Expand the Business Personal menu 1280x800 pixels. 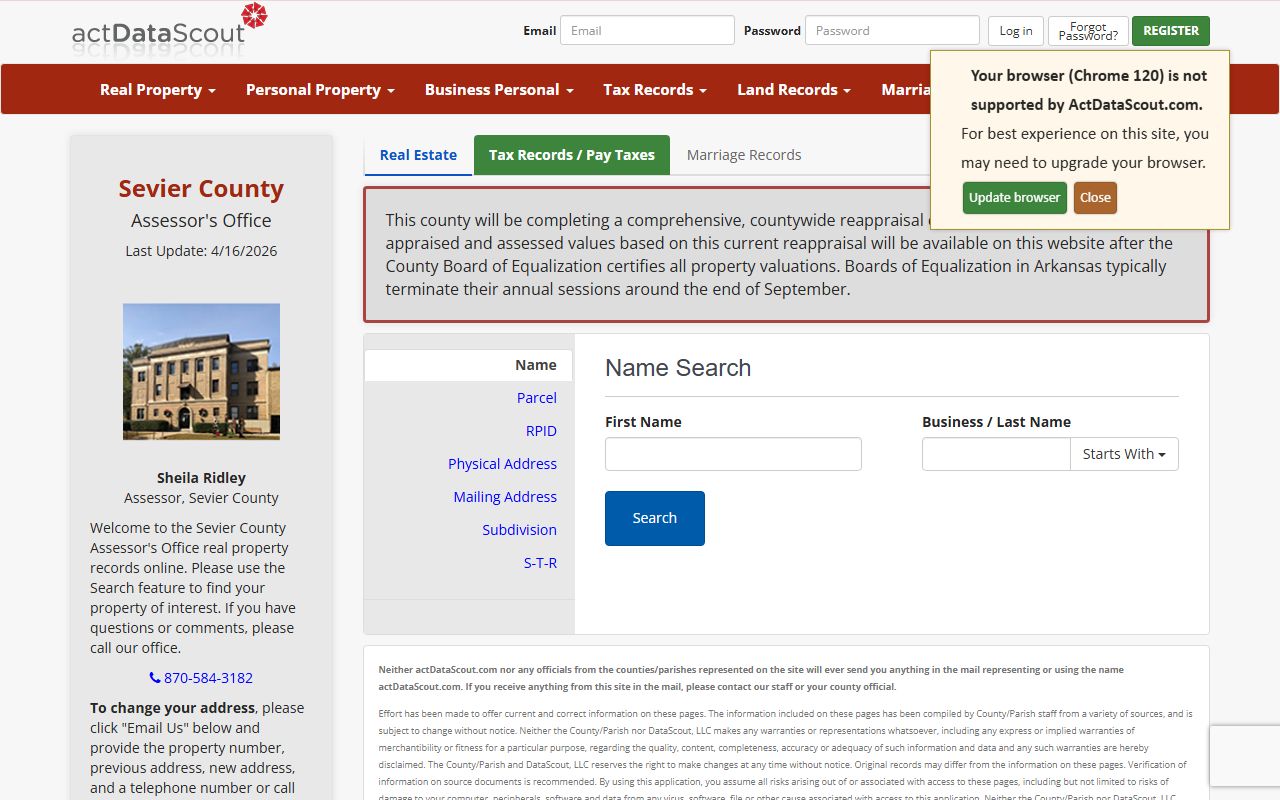pos(499,89)
